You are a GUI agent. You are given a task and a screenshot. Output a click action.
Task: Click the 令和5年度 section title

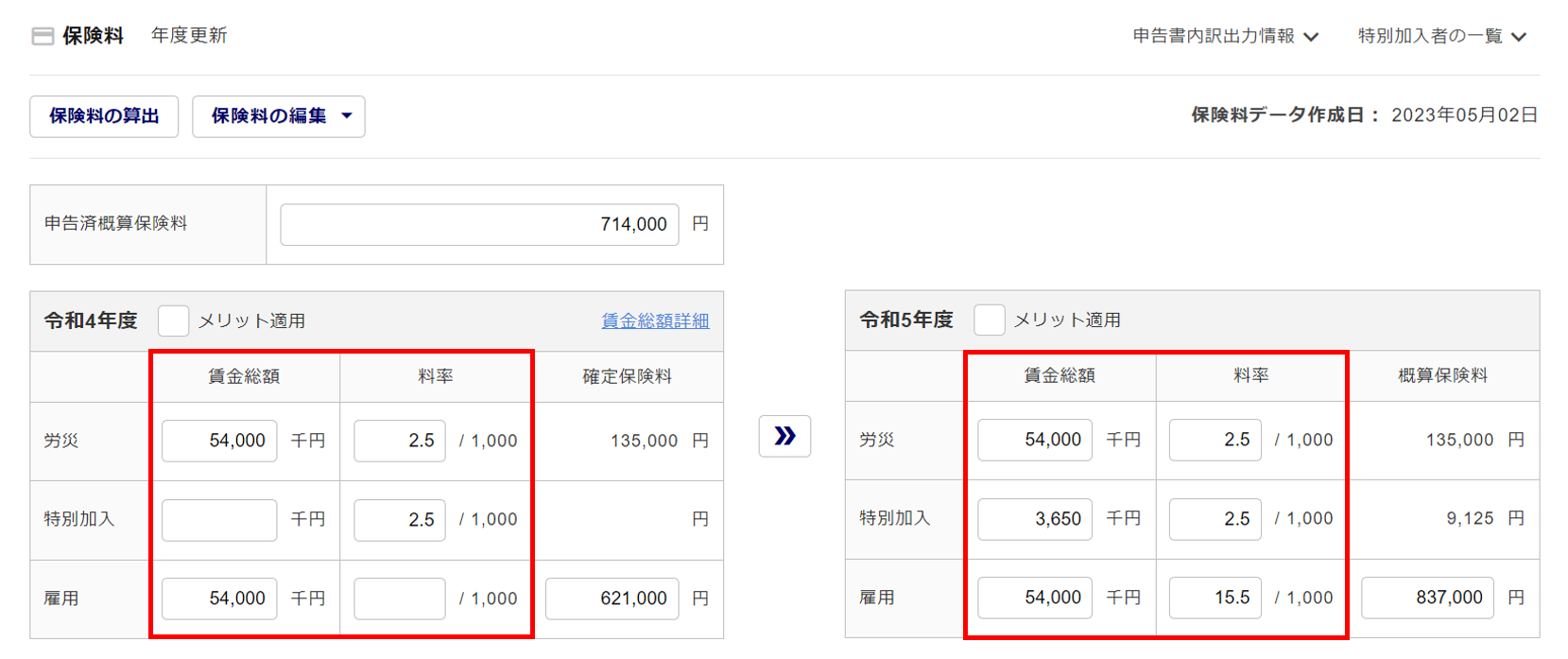pyautogui.click(x=906, y=320)
